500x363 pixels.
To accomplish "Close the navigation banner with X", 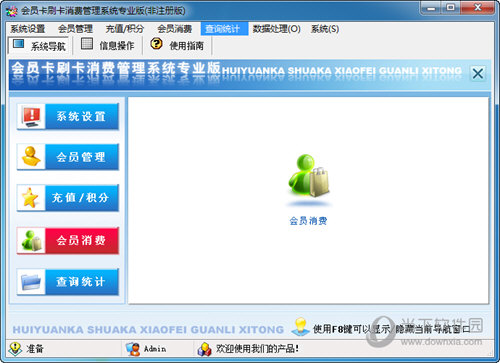I will (478, 73).
